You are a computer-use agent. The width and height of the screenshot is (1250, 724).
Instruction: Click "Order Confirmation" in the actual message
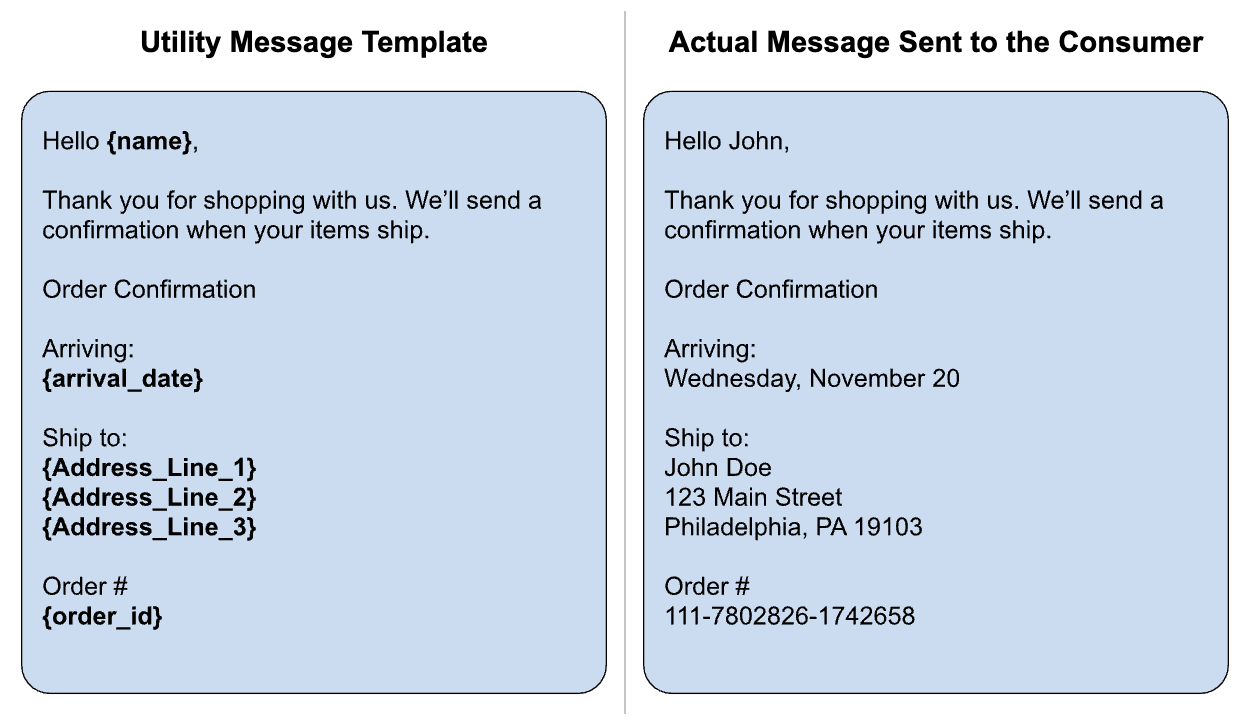pos(771,290)
